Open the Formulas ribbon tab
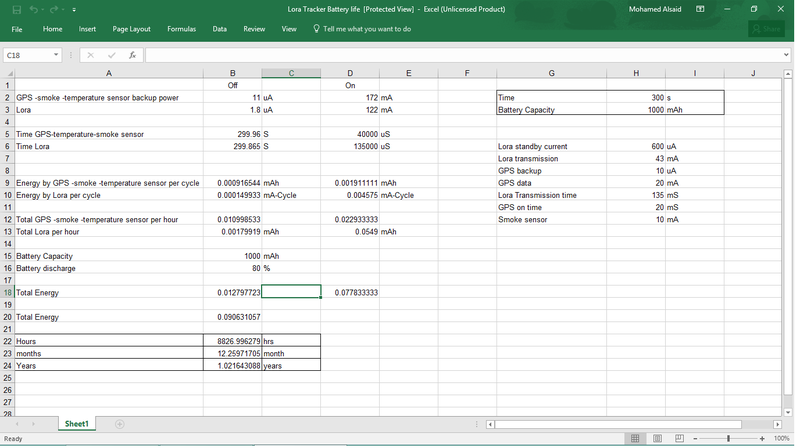This screenshot has height=448, width=800. pos(181,29)
